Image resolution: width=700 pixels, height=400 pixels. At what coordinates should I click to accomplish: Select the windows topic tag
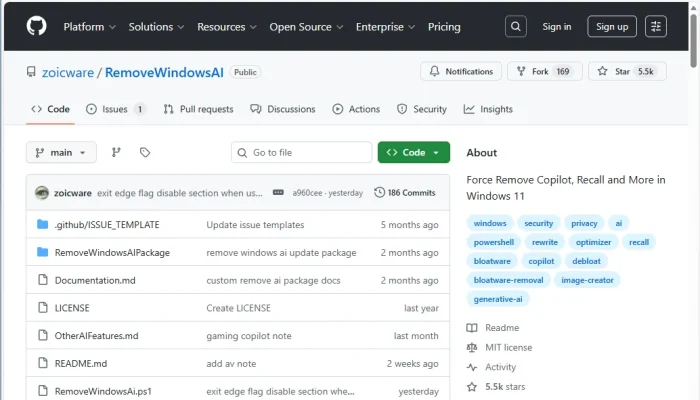click(x=490, y=223)
